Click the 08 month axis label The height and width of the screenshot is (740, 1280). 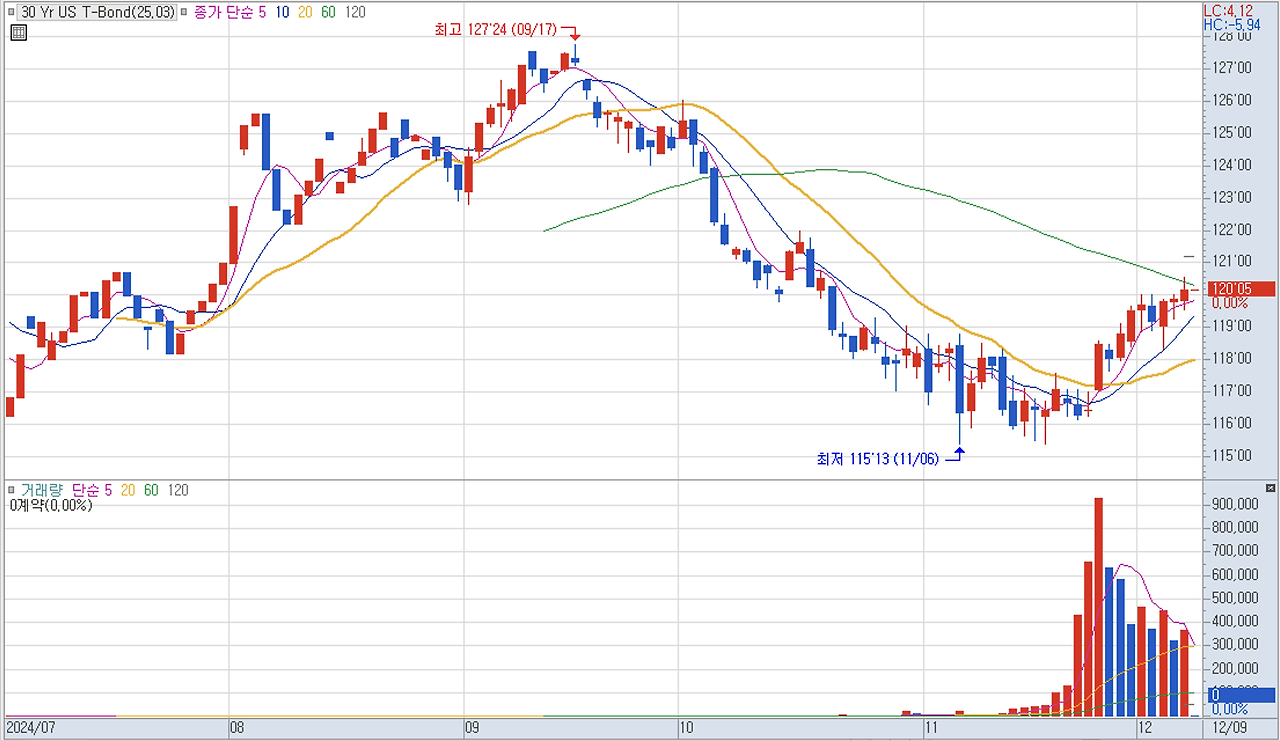coord(237,727)
